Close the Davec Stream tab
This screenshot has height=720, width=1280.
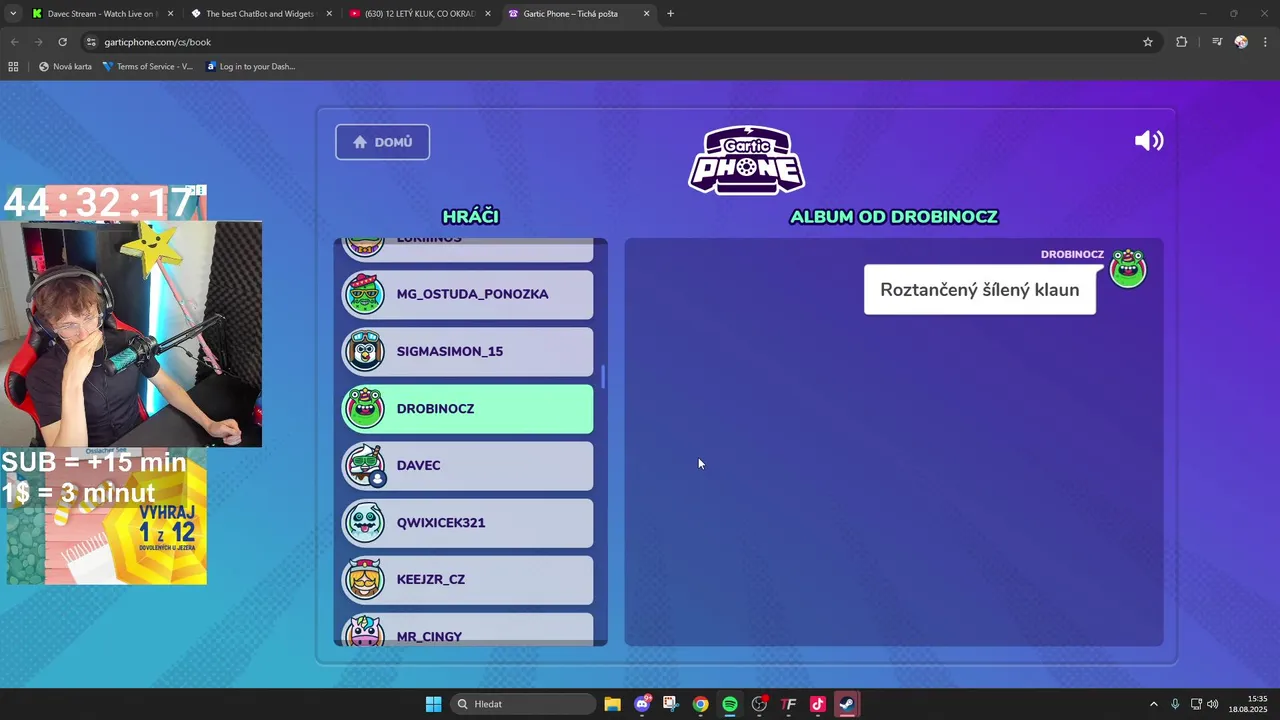pos(170,14)
